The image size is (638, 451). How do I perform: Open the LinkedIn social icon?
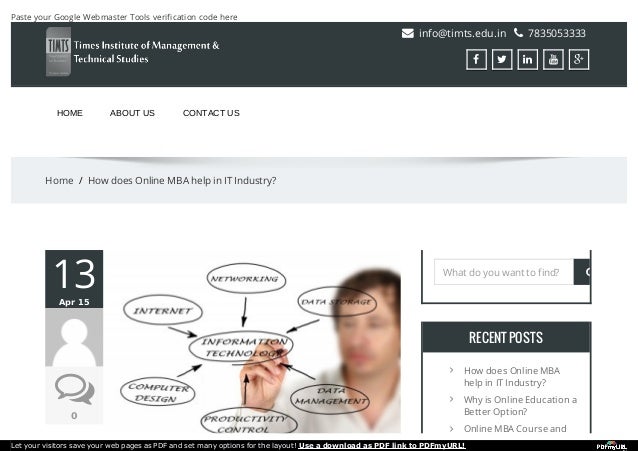pos(527,60)
